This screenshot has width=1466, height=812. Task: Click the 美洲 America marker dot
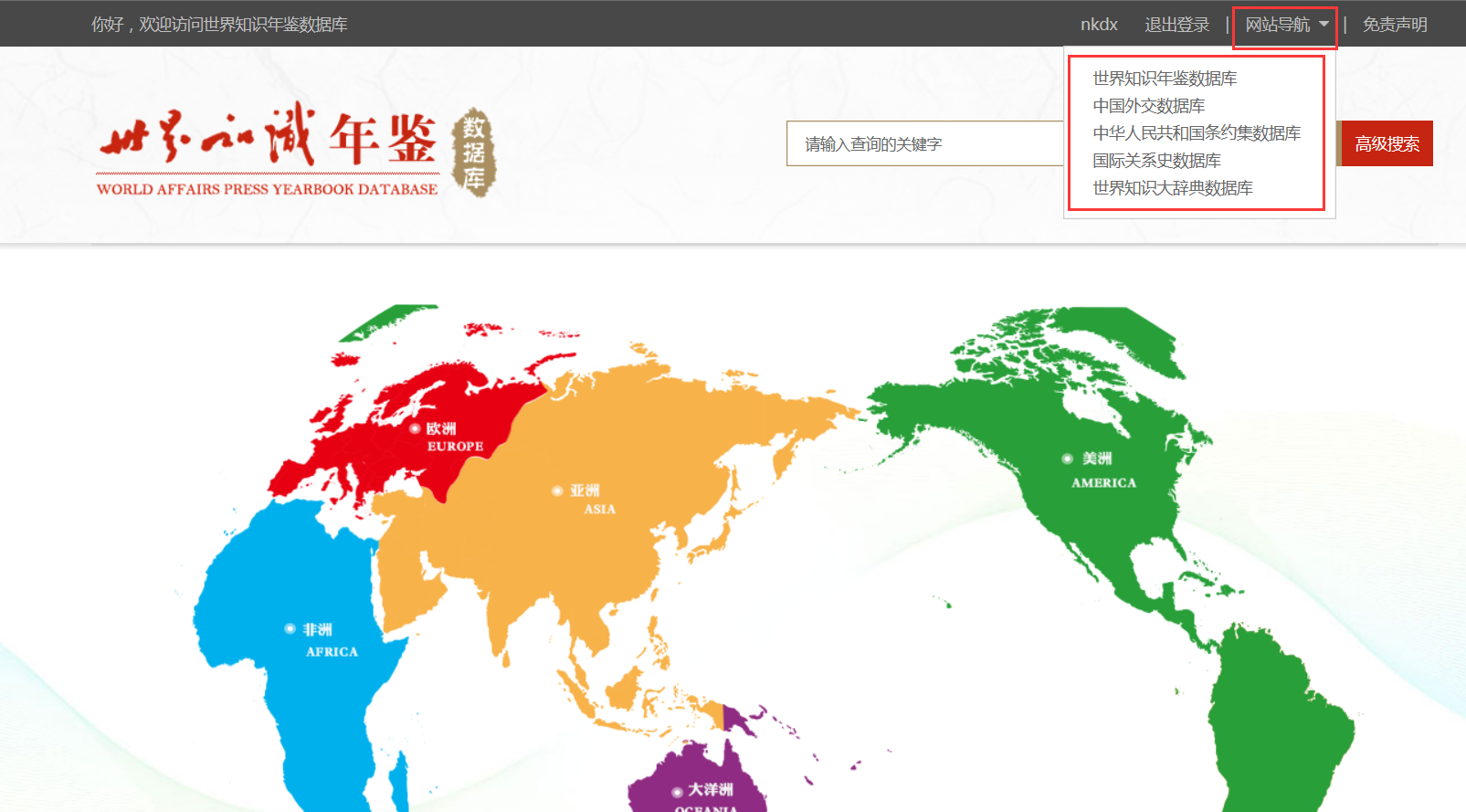click(1067, 459)
